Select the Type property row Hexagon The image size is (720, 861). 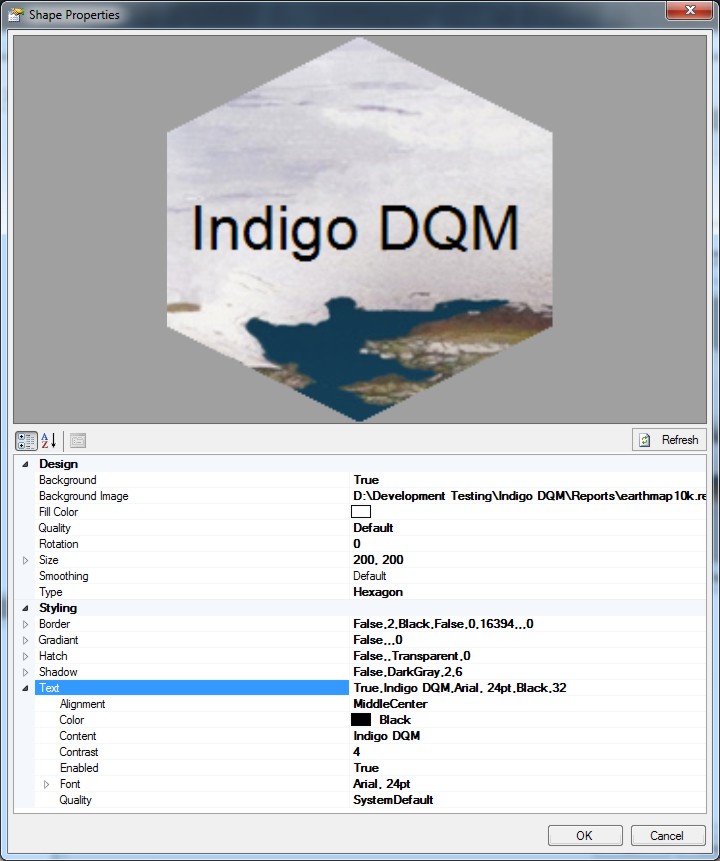tap(378, 592)
